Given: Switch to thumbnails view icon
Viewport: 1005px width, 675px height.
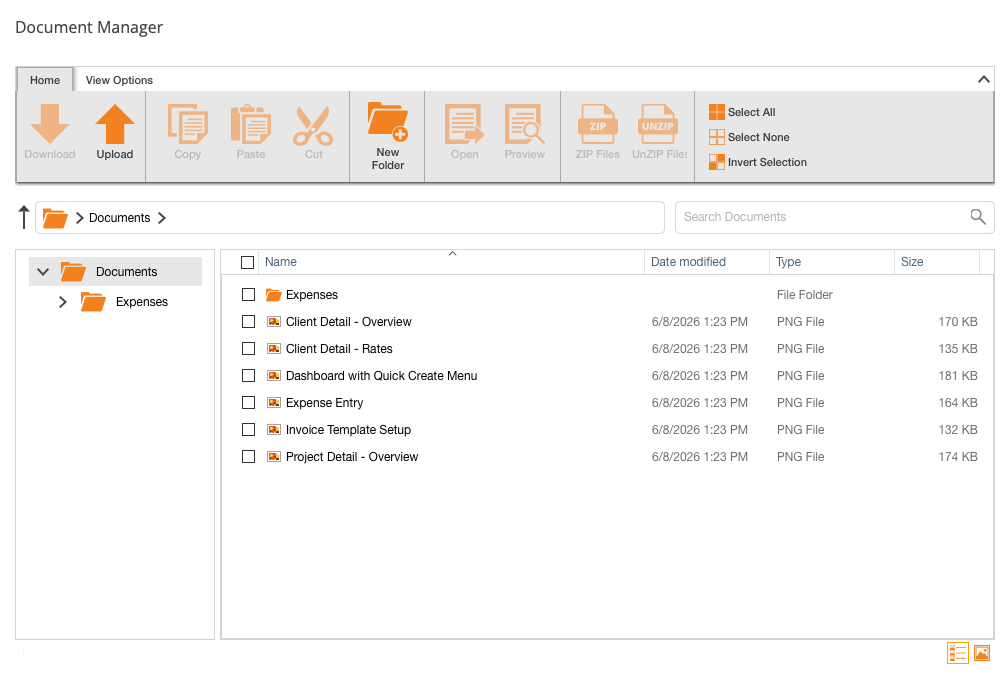Looking at the screenshot, I should click(982, 653).
